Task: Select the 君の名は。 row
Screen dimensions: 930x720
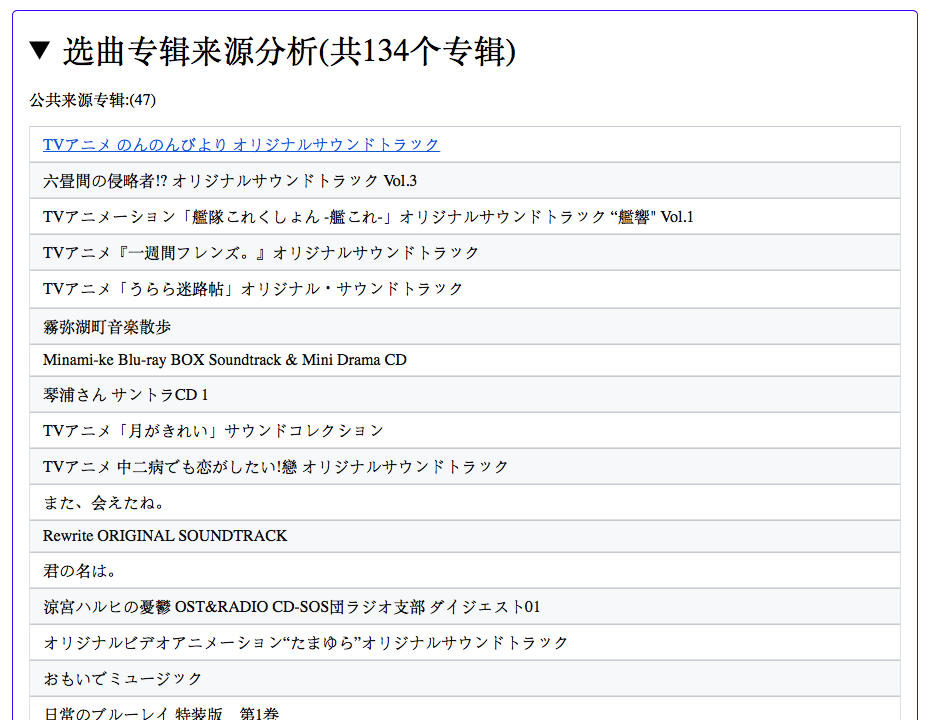Action: [465, 571]
